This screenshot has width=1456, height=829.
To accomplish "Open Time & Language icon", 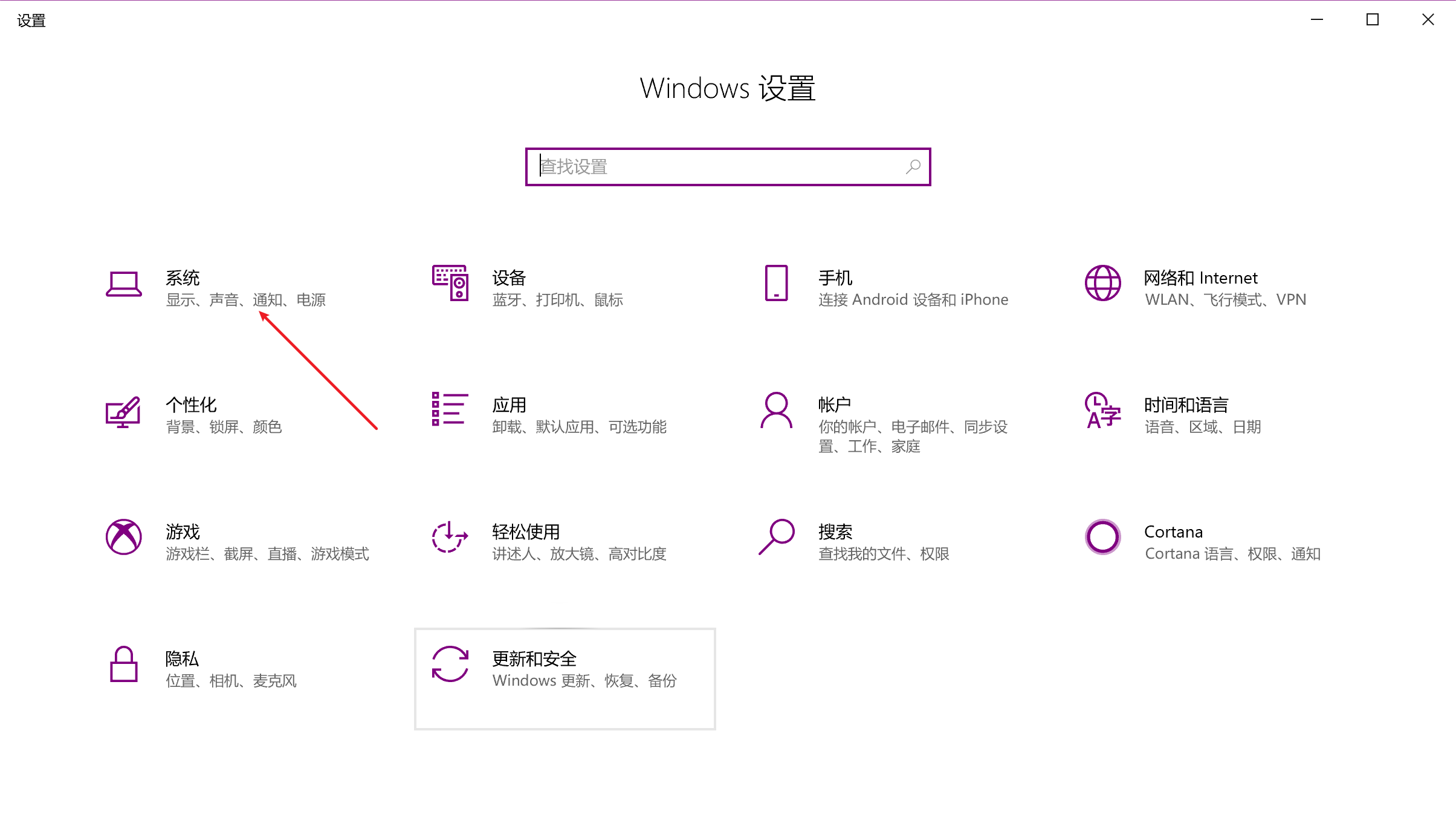I will (1102, 411).
